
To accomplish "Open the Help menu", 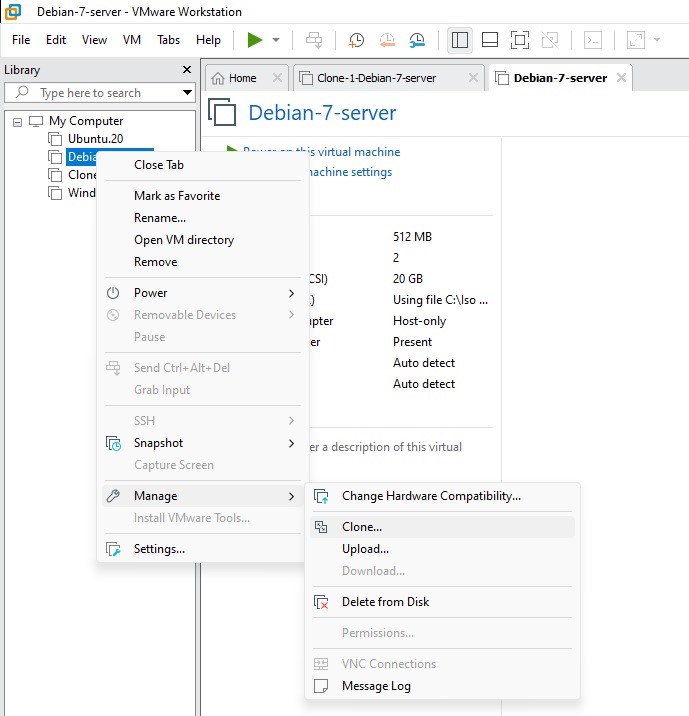I will (208, 40).
